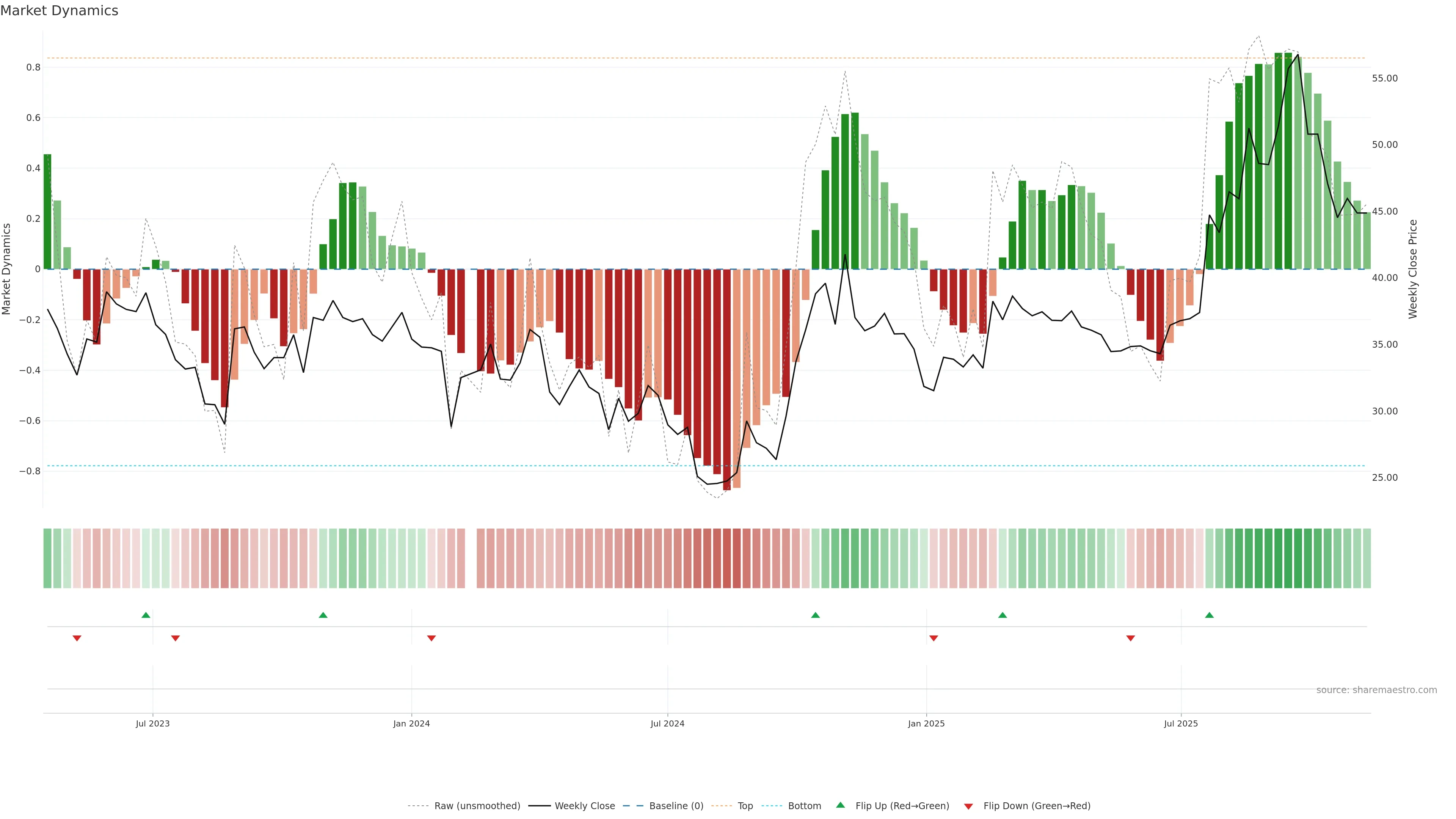
Task: Click the Market Dynamics chart title
Action: click(60, 11)
